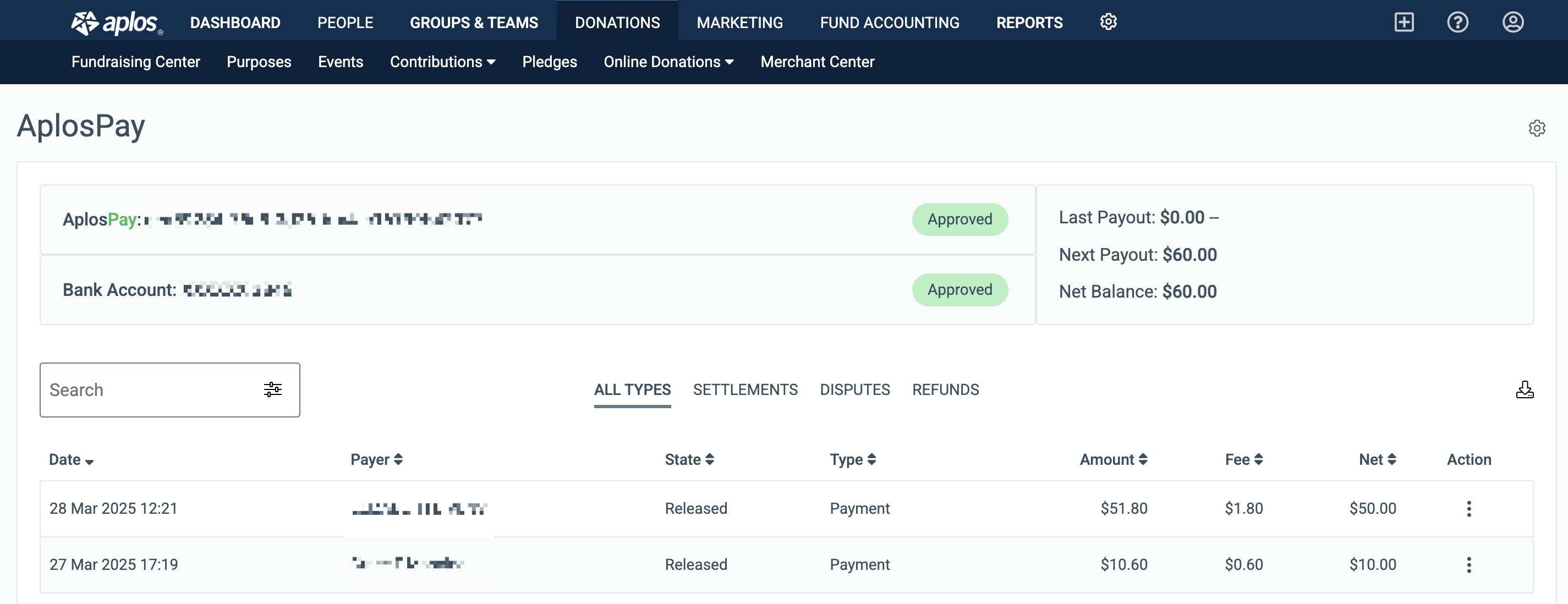Click the search filter sliders icon

point(273,389)
